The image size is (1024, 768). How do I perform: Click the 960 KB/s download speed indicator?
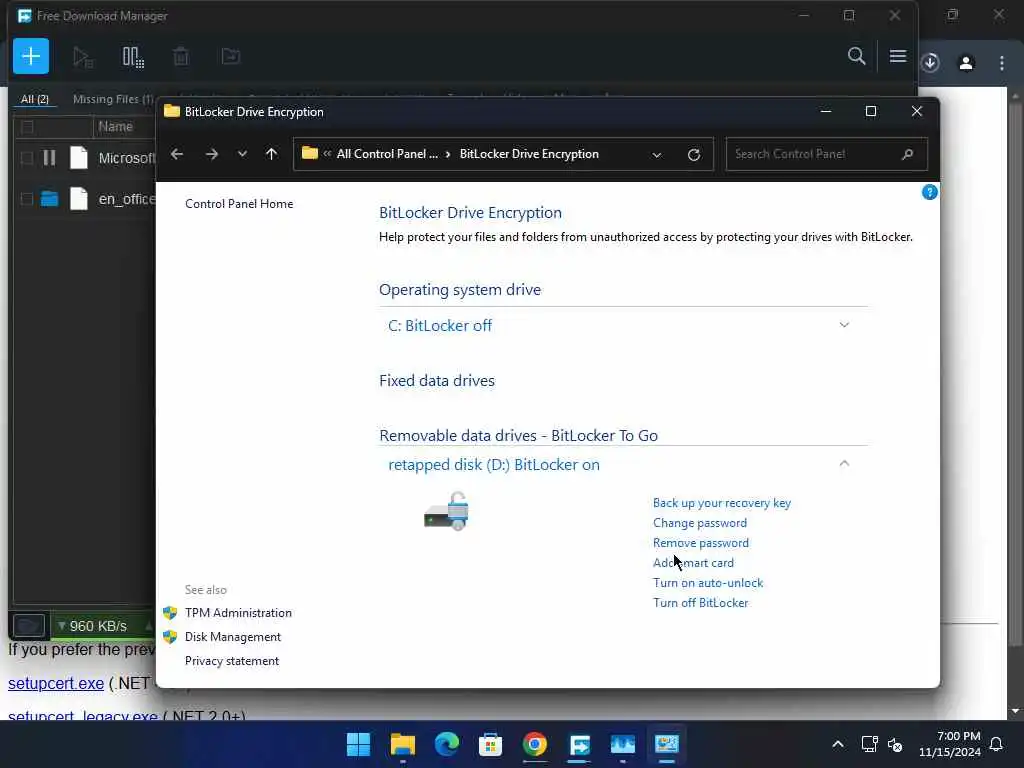pos(98,626)
